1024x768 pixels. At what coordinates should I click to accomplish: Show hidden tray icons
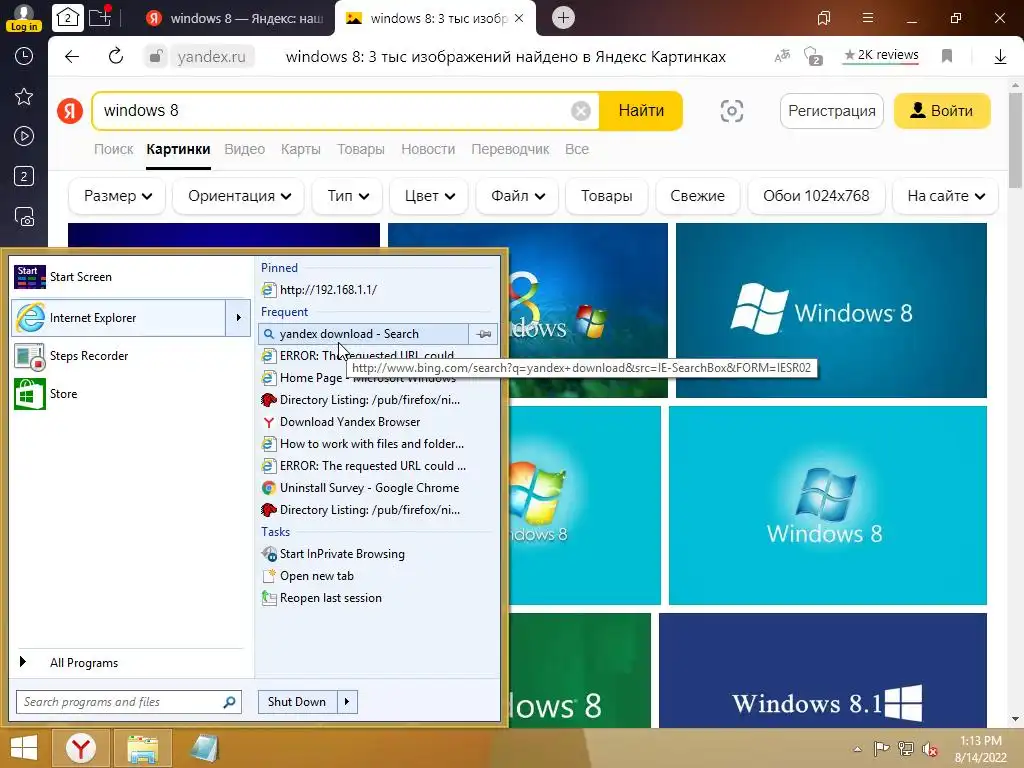click(857, 749)
